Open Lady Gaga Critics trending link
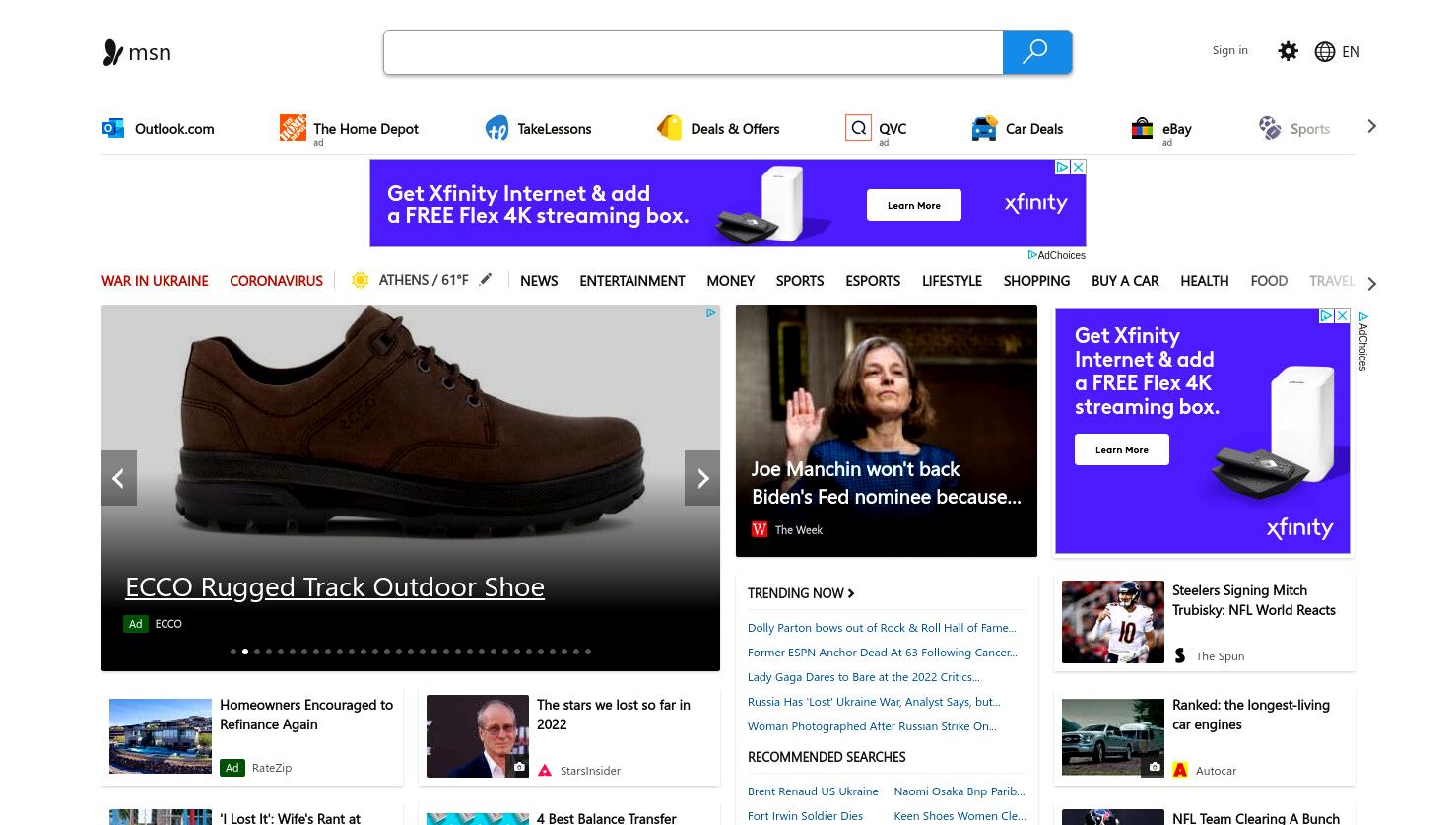Image resolution: width=1456 pixels, height=825 pixels. [x=864, y=677]
